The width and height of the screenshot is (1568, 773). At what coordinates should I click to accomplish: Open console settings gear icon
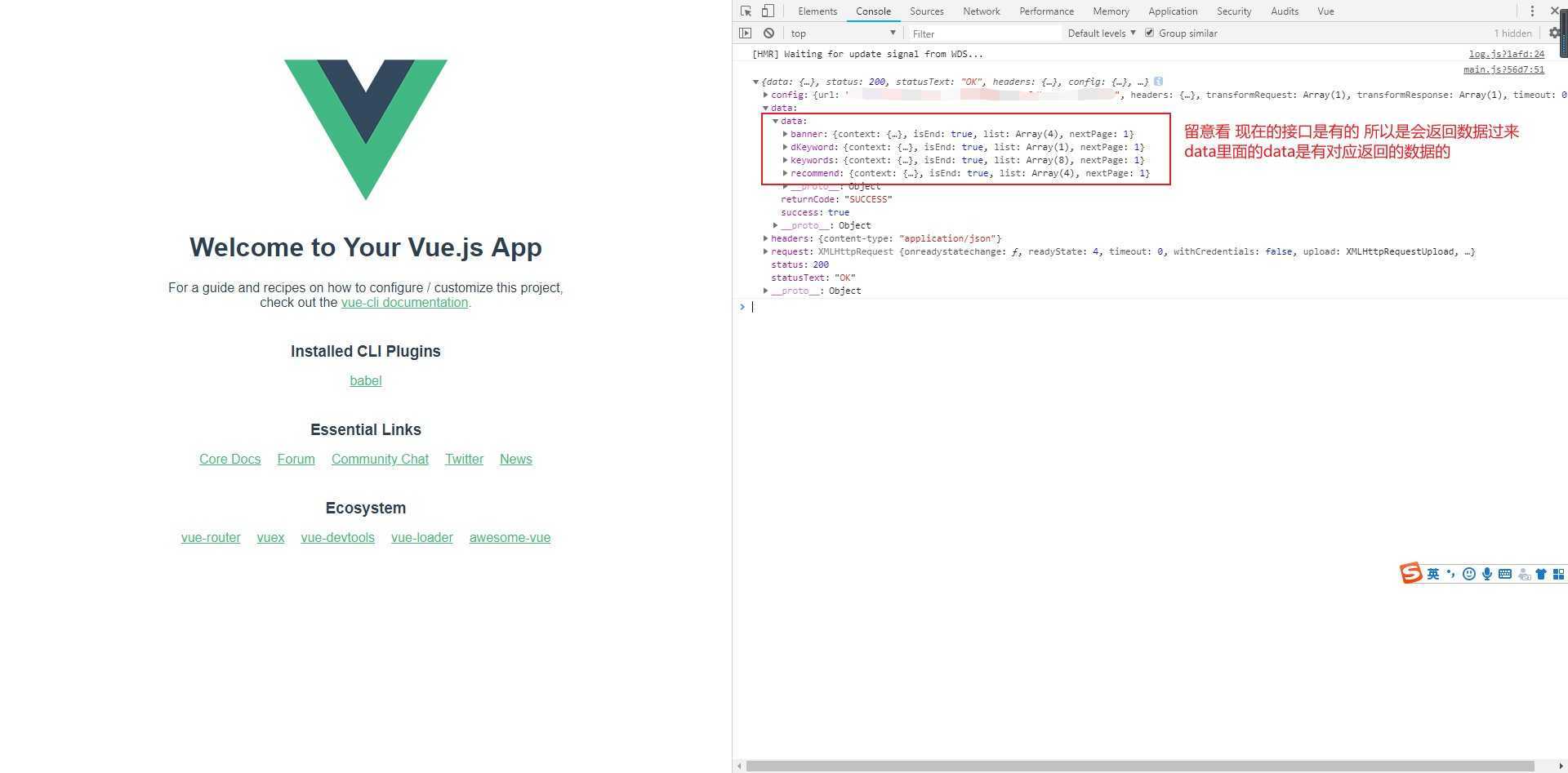(1554, 33)
